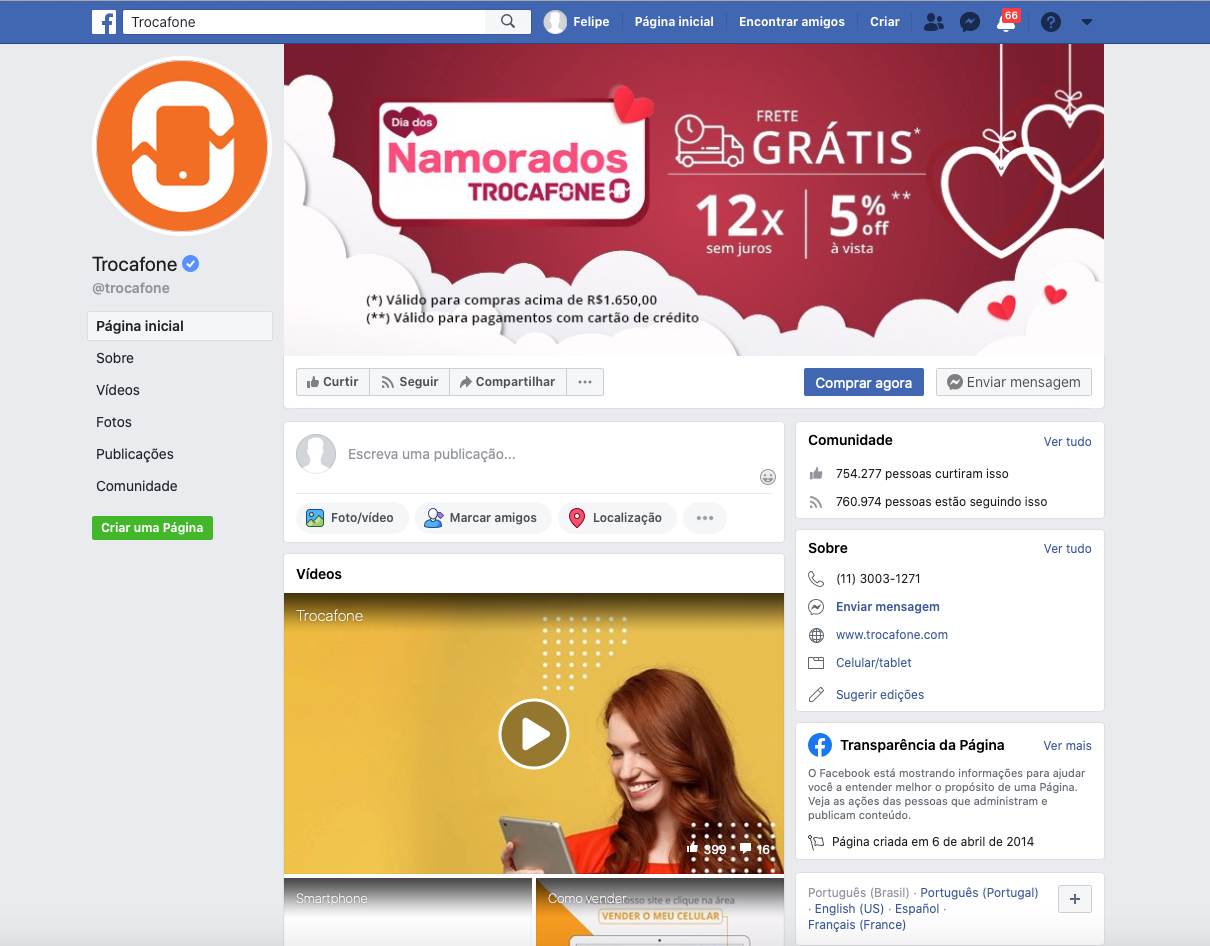Click the Seguir button
Image resolution: width=1210 pixels, height=946 pixels.
pyautogui.click(x=409, y=382)
